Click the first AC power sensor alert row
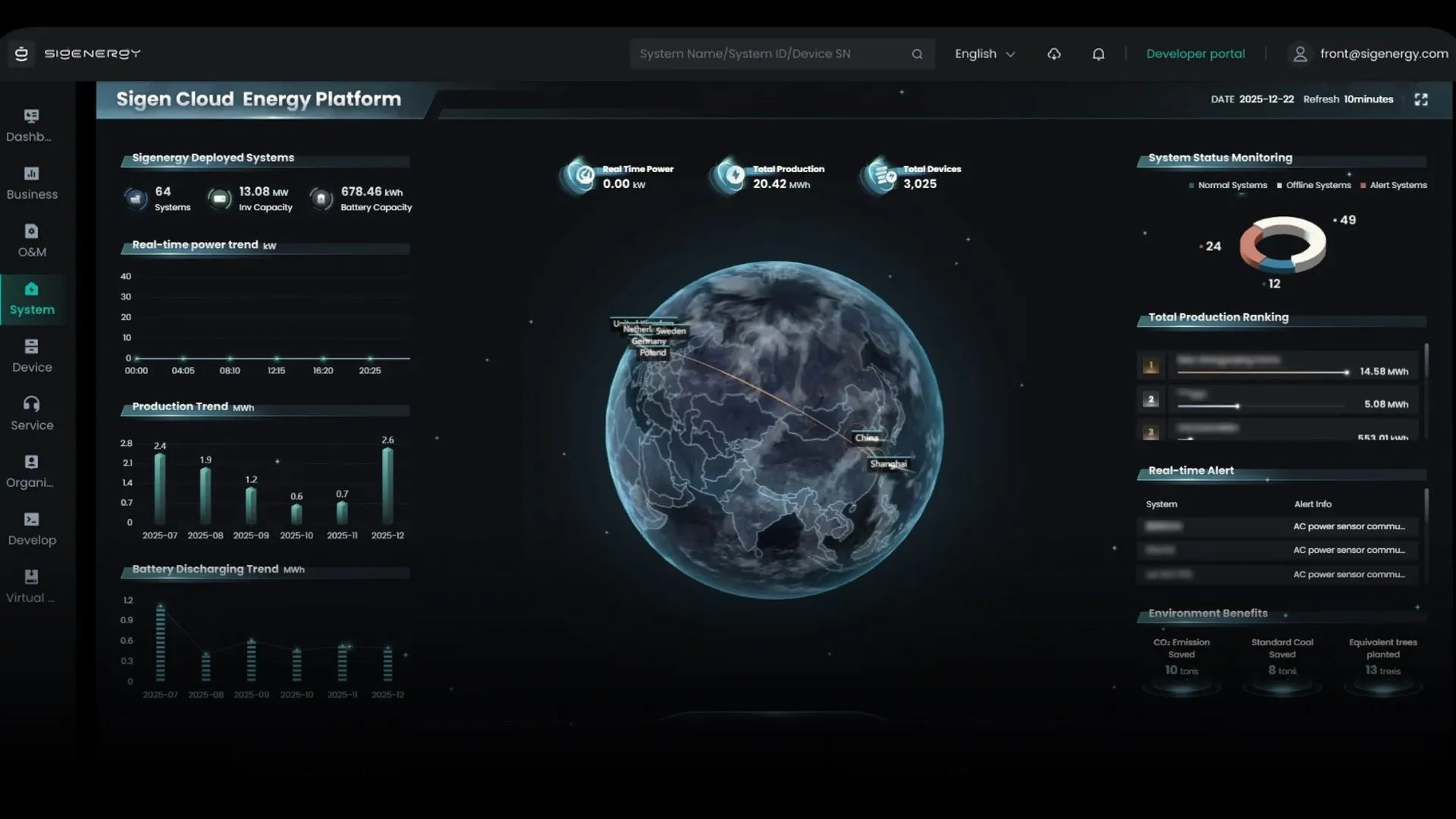This screenshot has height=819, width=1456. click(1277, 526)
